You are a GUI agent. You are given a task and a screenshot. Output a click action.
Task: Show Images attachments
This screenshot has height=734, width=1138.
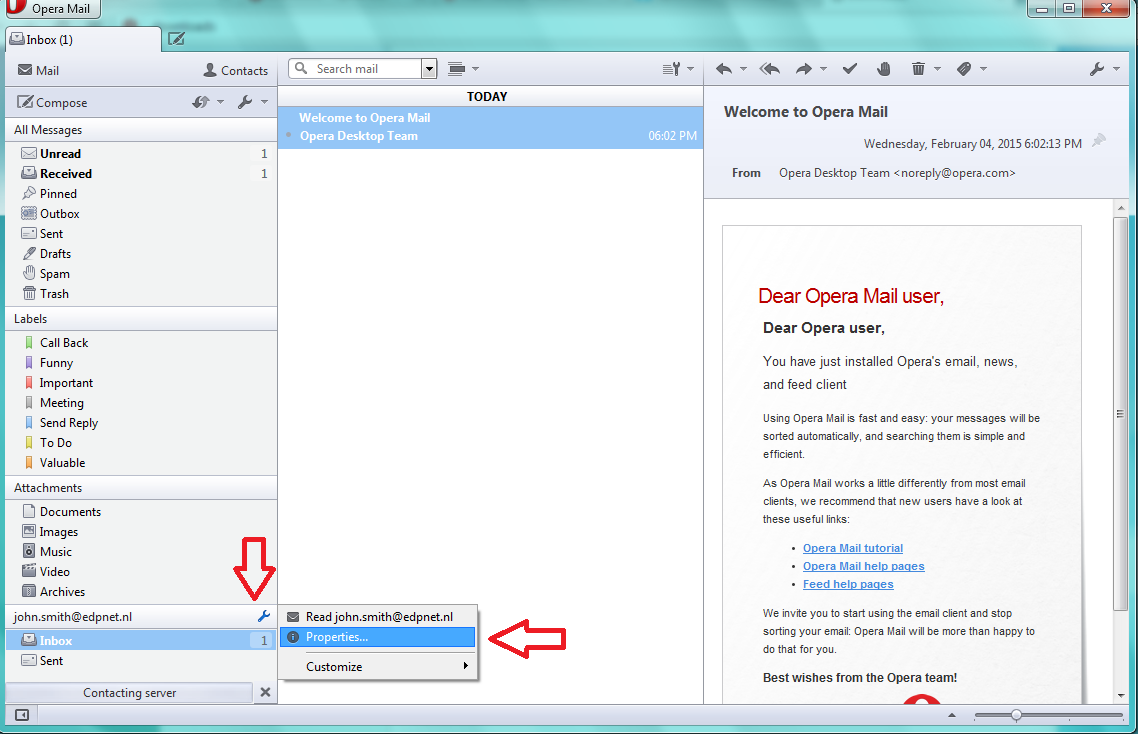tap(142, 531)
